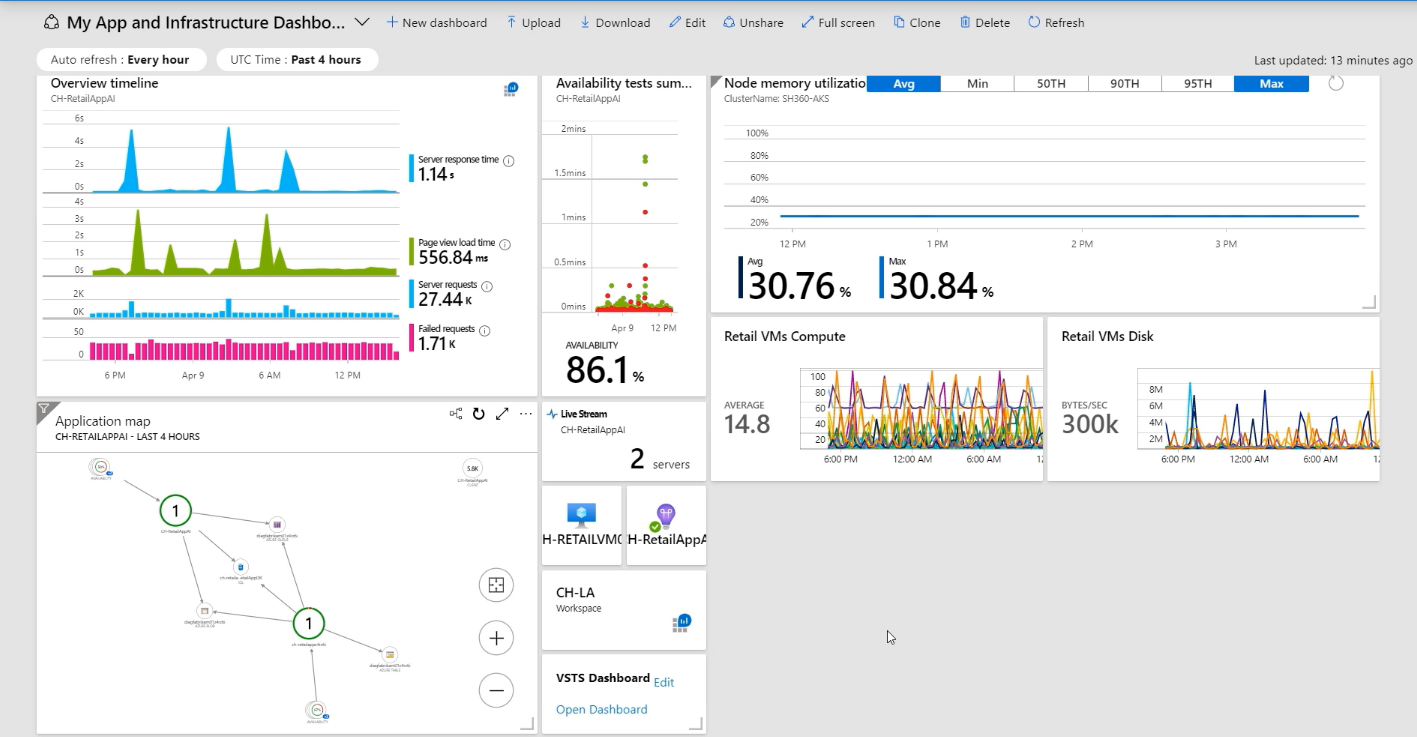Click Clone in the dashboard toolbar
Viewport: 1417px width, 737px height.
coord(916,22)
